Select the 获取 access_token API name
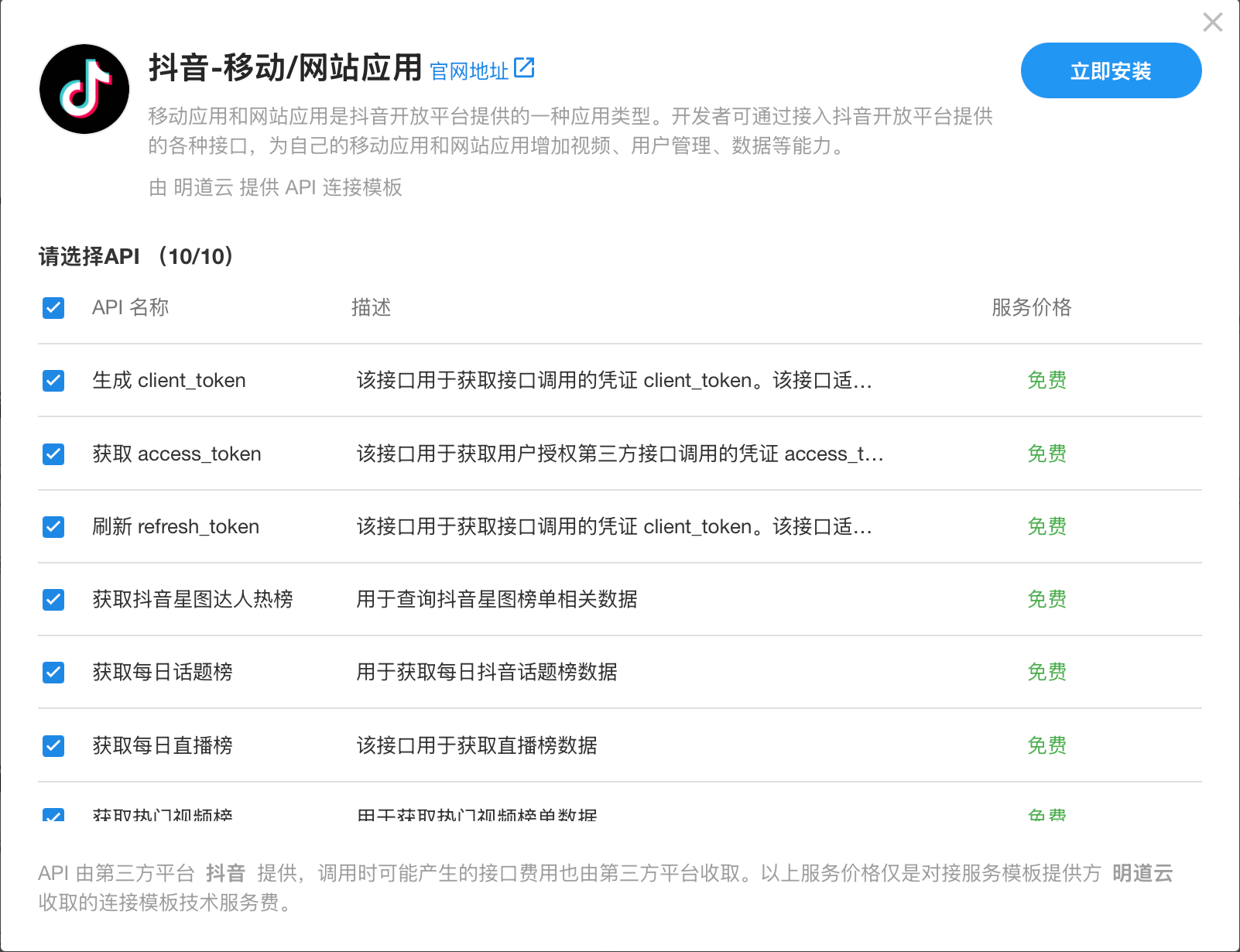1240x952 pixels. click(x=176, y=454)
